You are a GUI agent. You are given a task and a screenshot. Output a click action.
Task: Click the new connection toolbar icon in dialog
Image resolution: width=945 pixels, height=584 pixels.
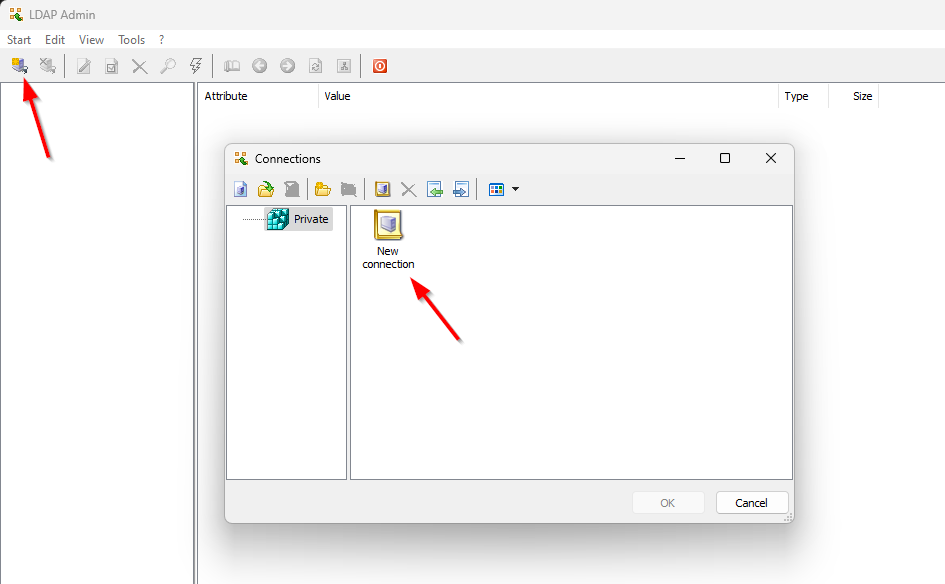[382, 189]
